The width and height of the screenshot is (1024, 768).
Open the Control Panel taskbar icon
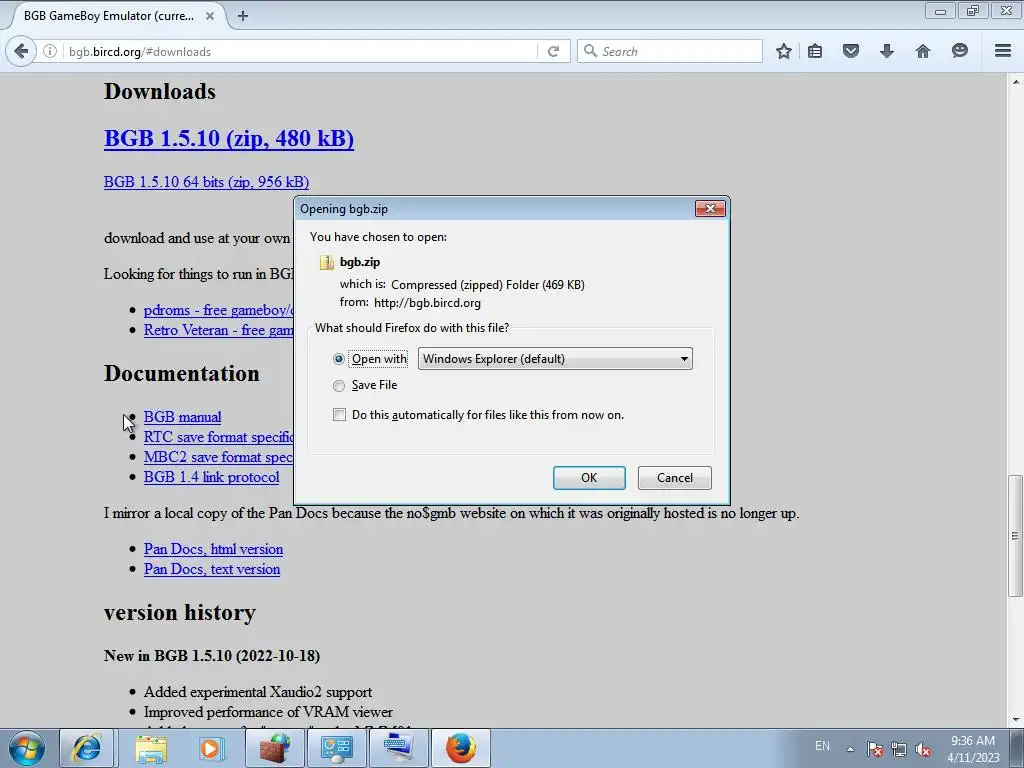[x=336, y=748]
